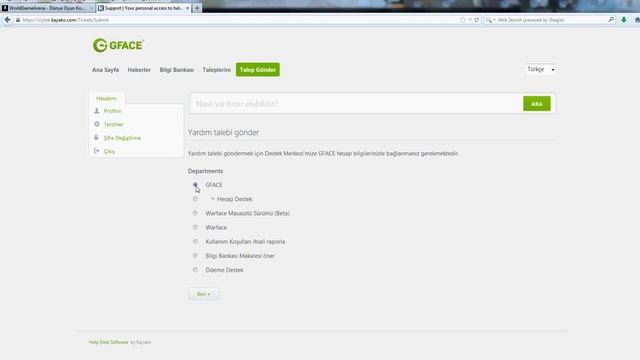Close the Support tab
The image size is (640, 360).
[x=187, y=8]
